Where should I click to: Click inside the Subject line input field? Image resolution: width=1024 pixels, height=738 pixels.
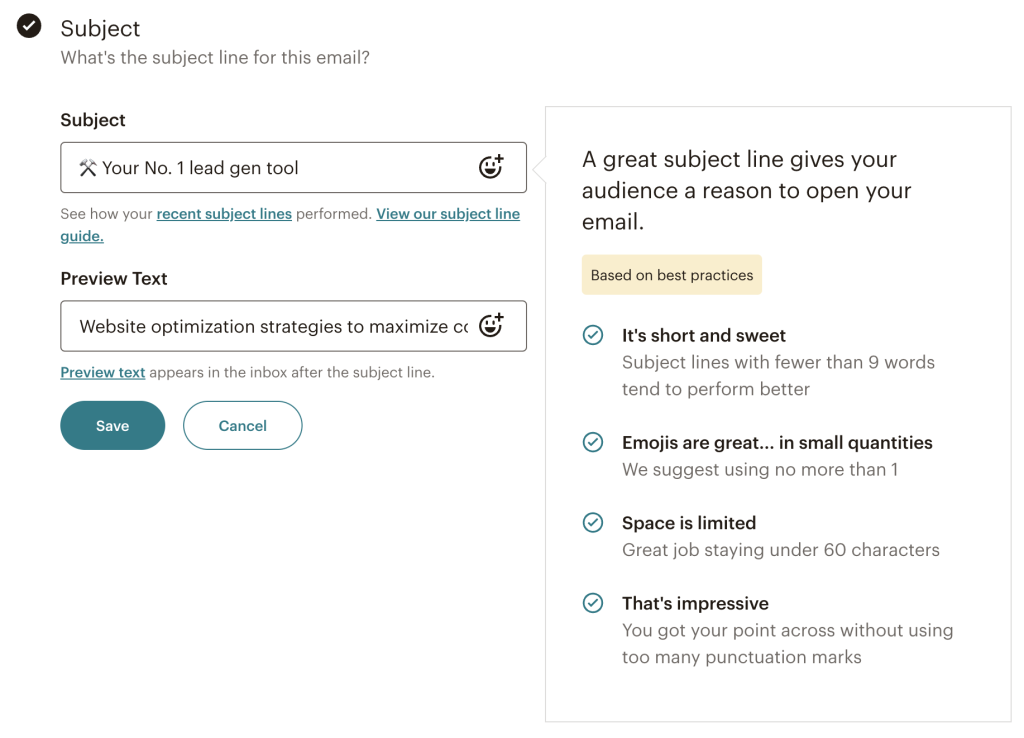270,168
